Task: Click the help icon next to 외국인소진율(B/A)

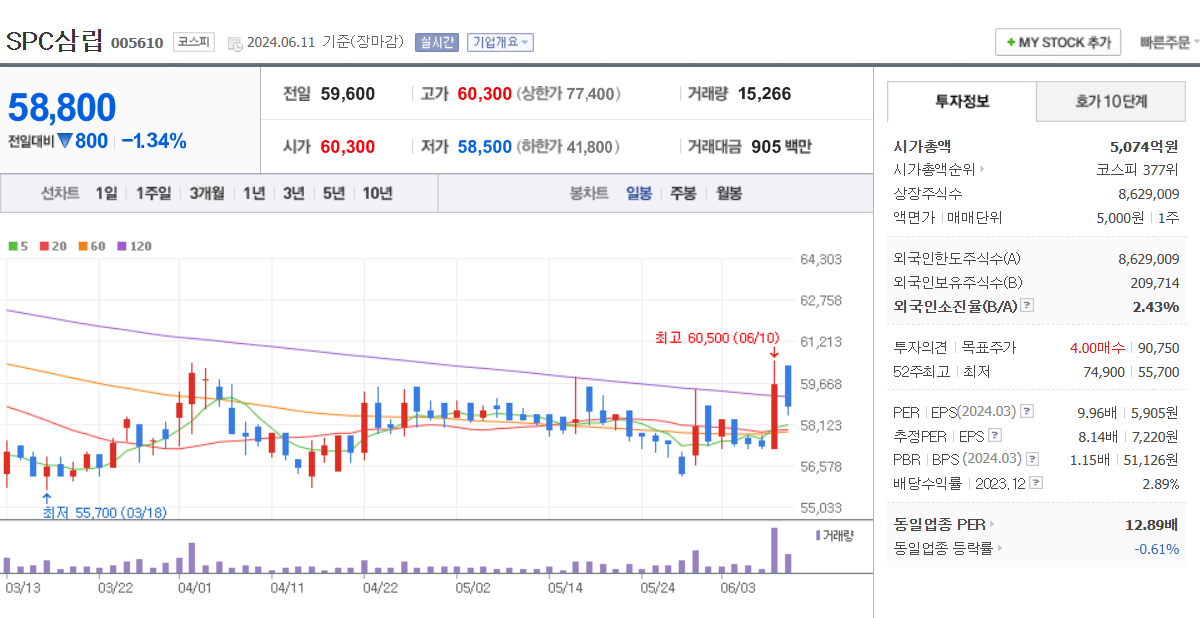Action: click(x=1027, y=306)
